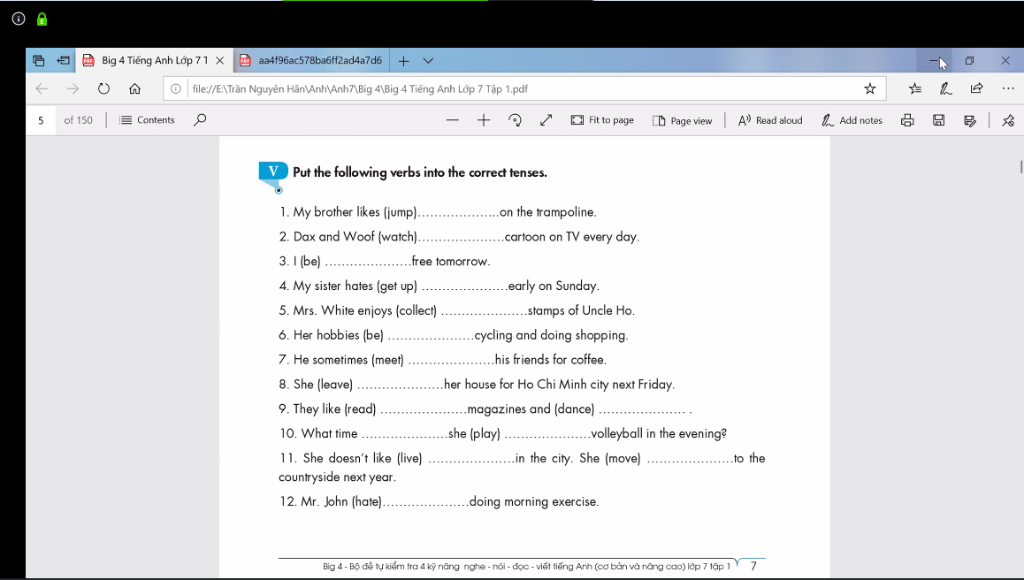Screen dimensions: 1024x580
Task: Click sentence '8. She (leave)'
Action: point(477,384)
